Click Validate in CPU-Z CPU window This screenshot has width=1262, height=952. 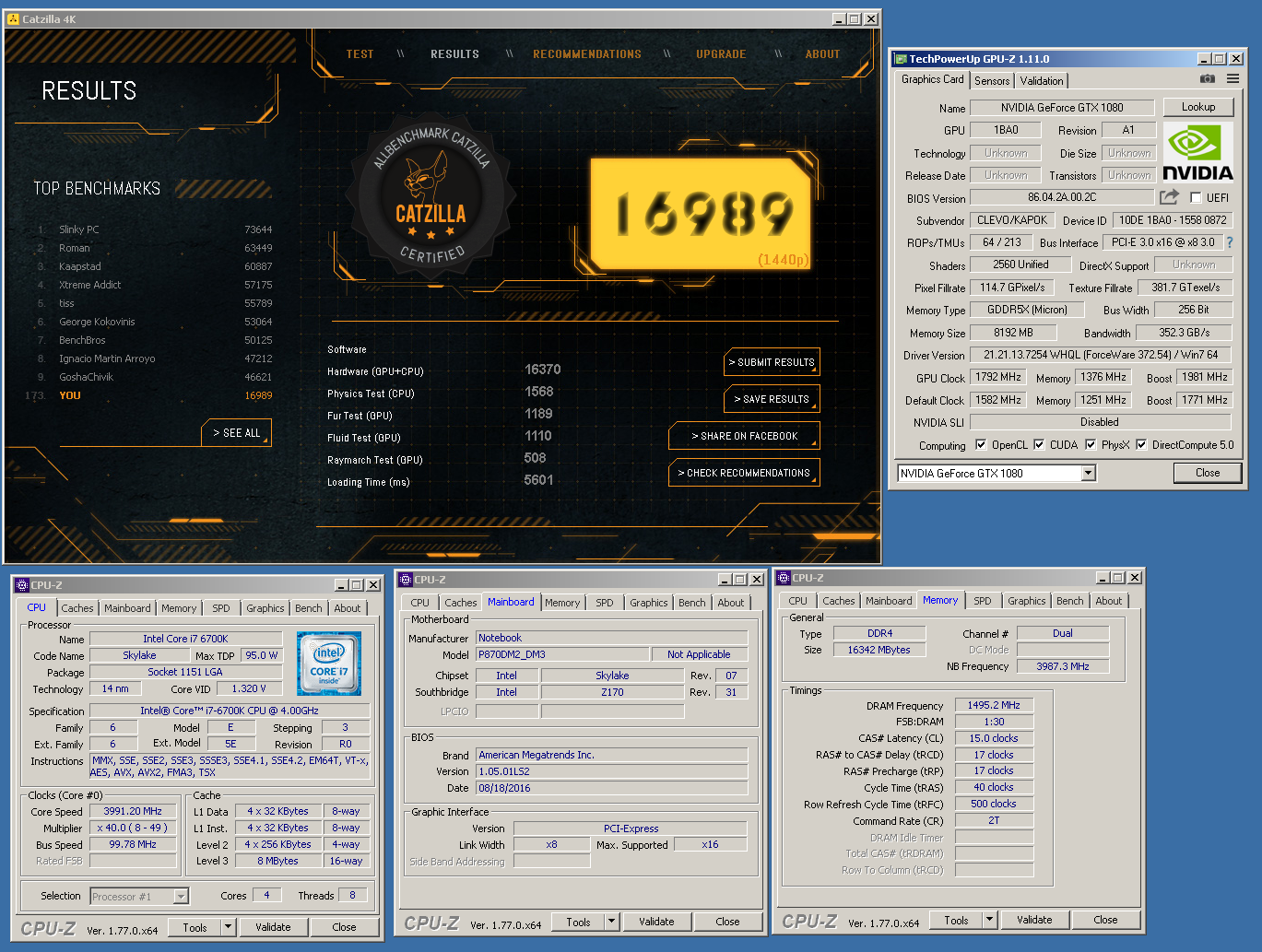[273, 927]
